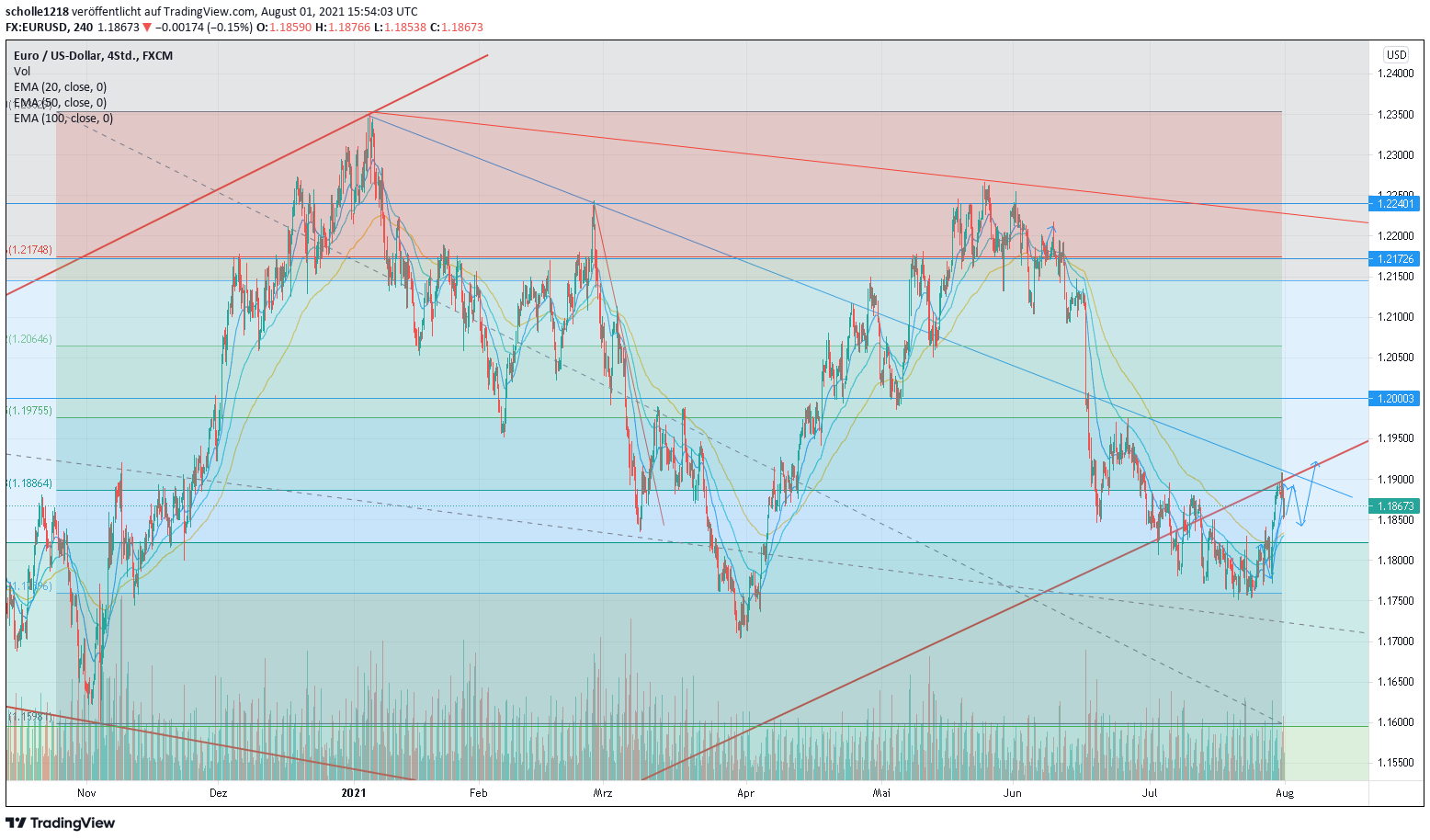Screen dimensions: 1430x840
Task: Open the scholle1218 user profile
Action: [x=37, y=11]
